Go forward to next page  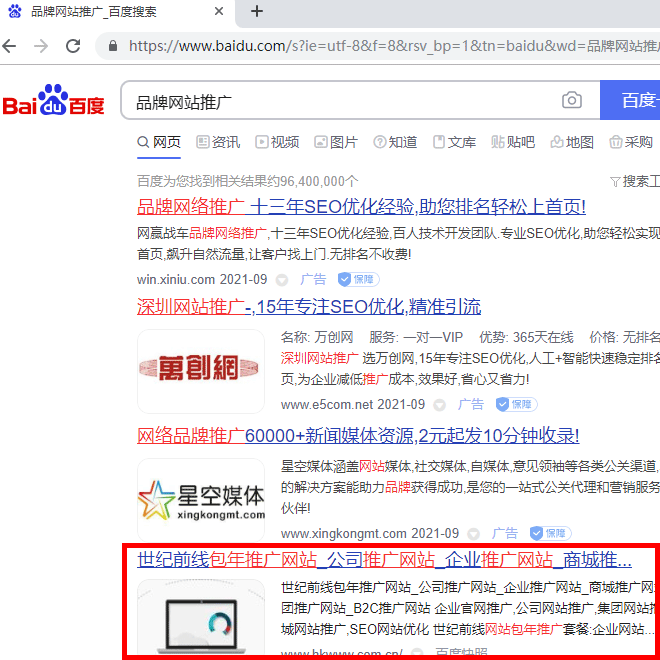[41, 45]
